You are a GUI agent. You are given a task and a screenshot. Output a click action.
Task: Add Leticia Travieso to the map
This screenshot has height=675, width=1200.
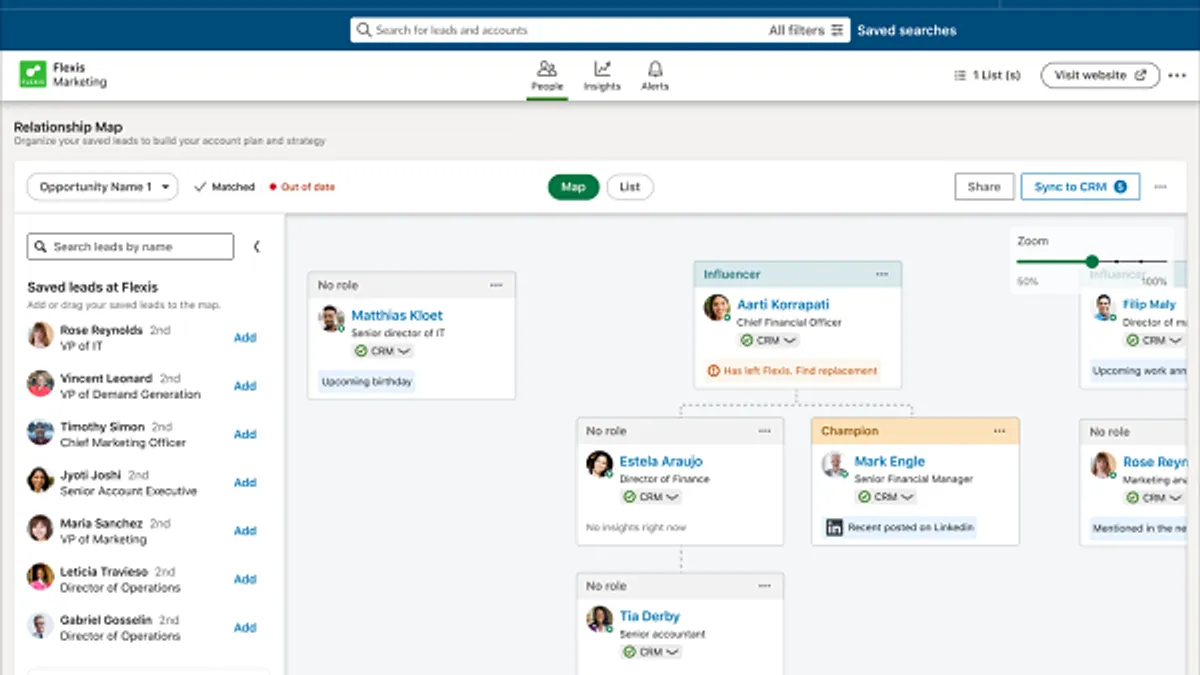pyautogui.click(x=245, y=580)
